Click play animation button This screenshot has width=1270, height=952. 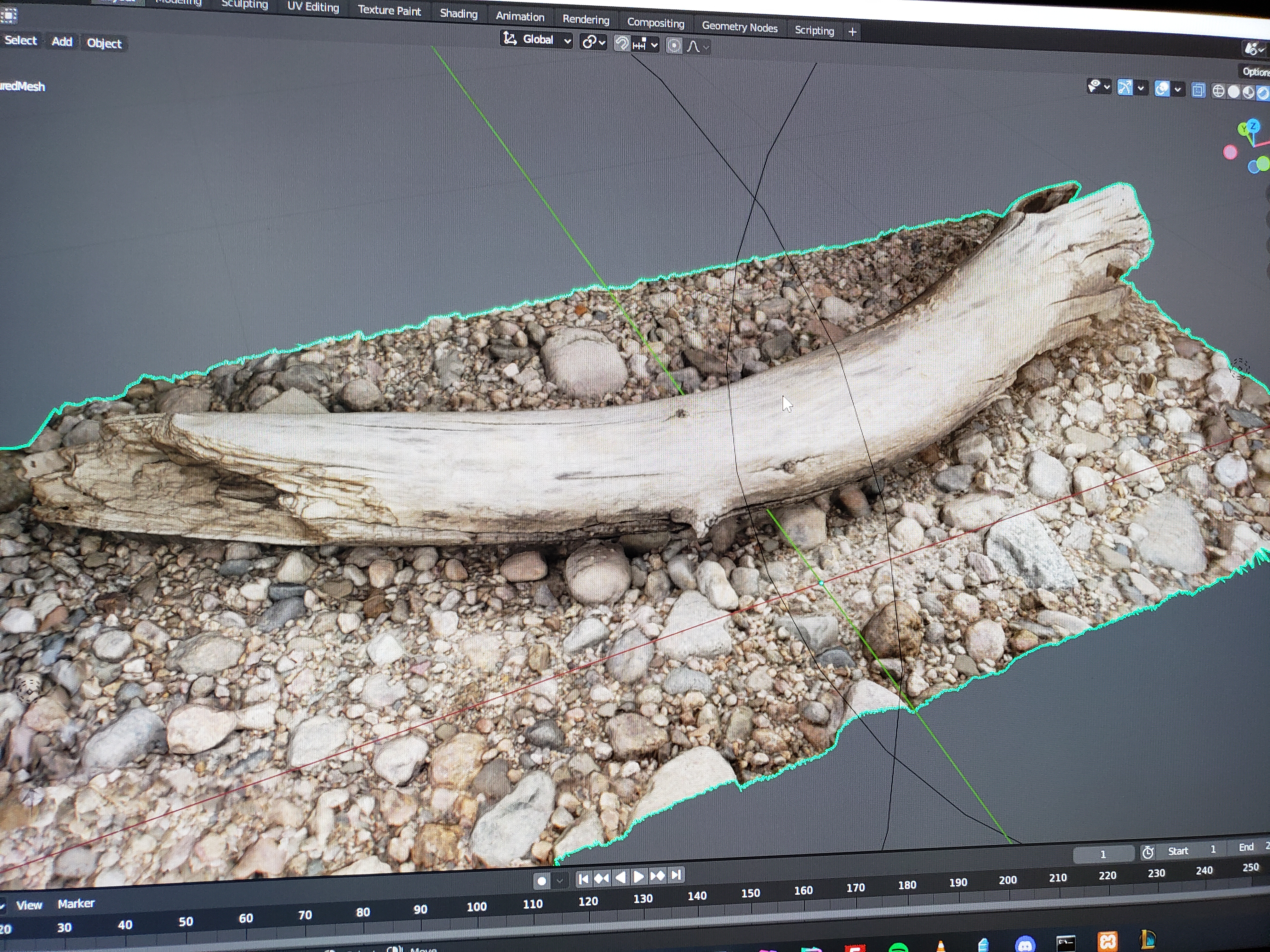[638, 876]
